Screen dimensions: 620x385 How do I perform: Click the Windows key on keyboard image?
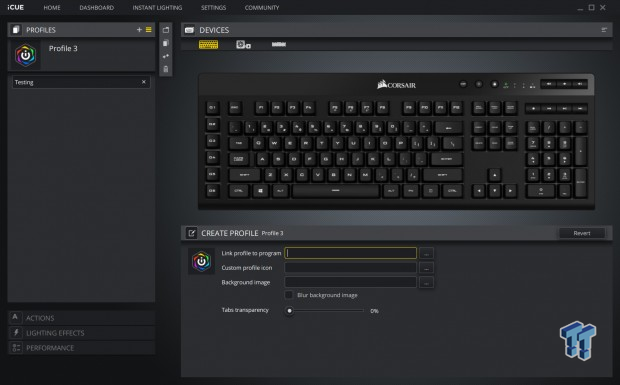(260, 191)
